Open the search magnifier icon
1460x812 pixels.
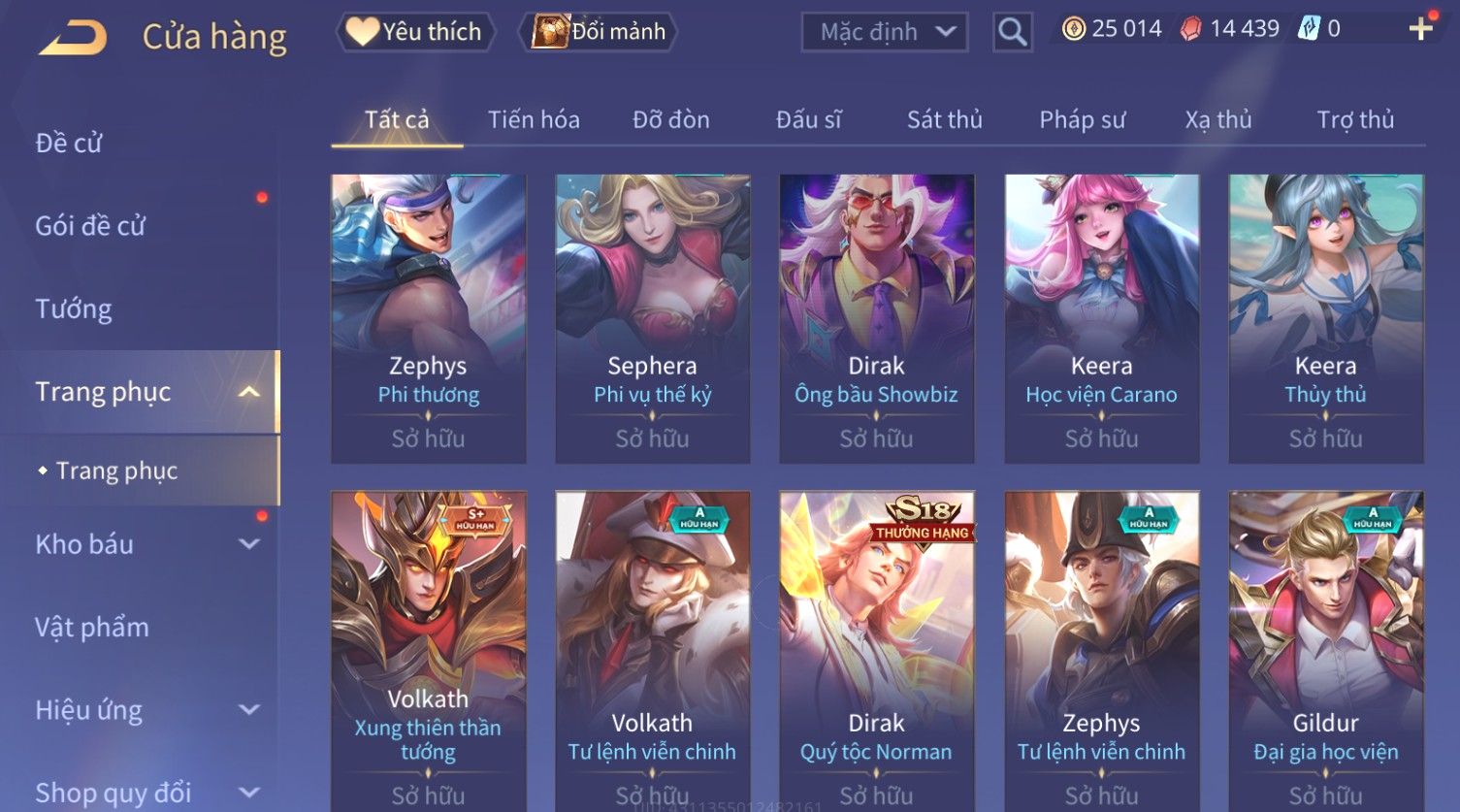coord(1012,32)
